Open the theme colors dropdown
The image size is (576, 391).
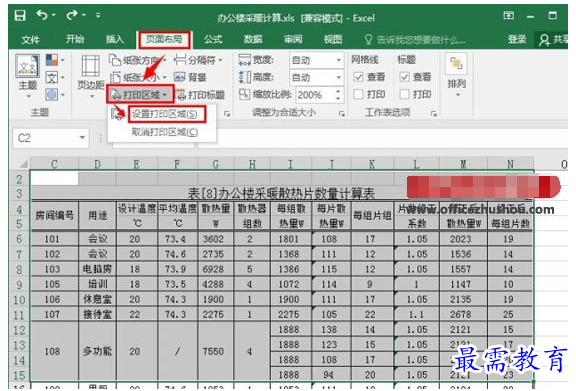pyautogui.click(x=55, y=60)
